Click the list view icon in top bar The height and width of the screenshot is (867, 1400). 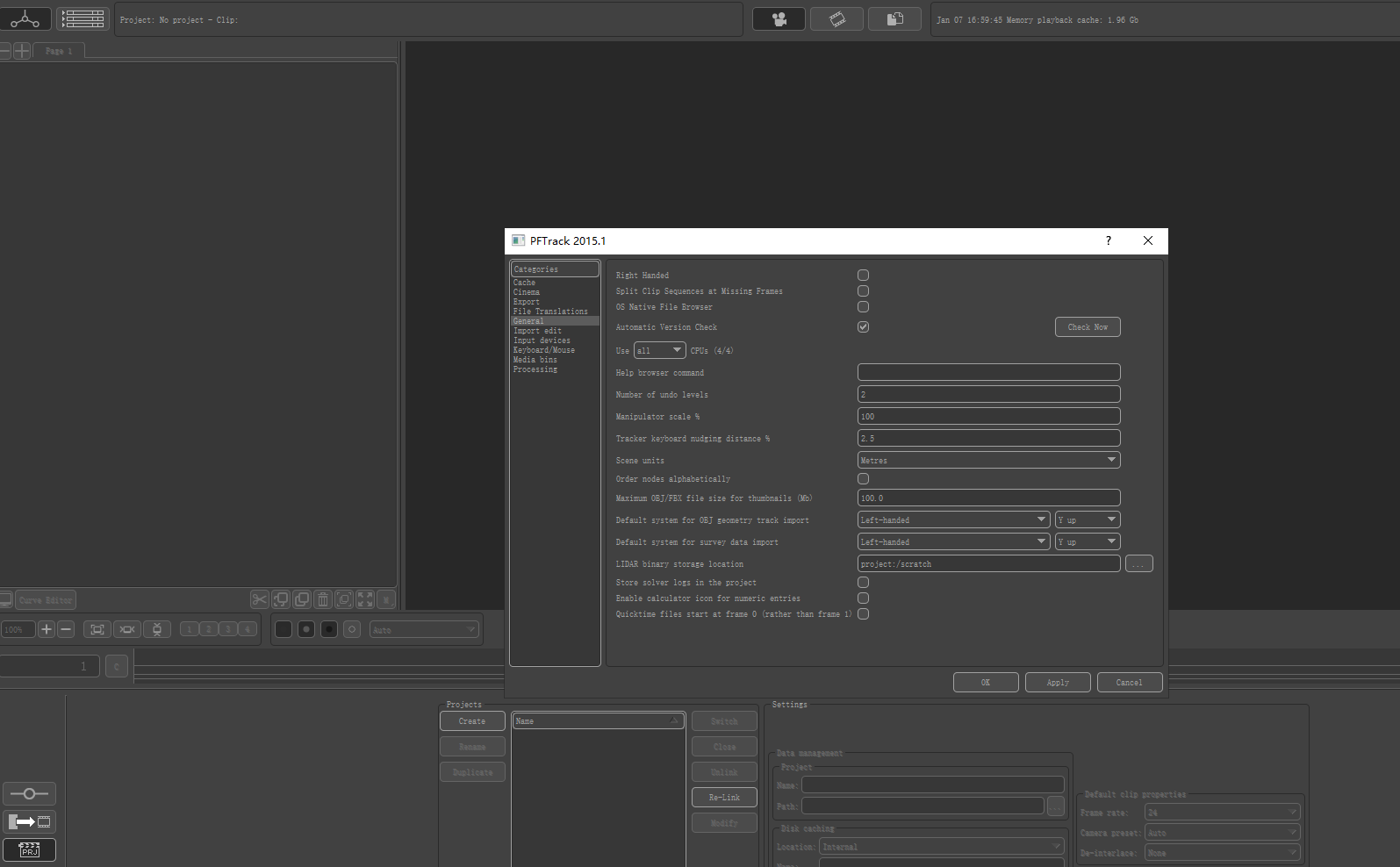pyautogui.click(x=83, y=18)
